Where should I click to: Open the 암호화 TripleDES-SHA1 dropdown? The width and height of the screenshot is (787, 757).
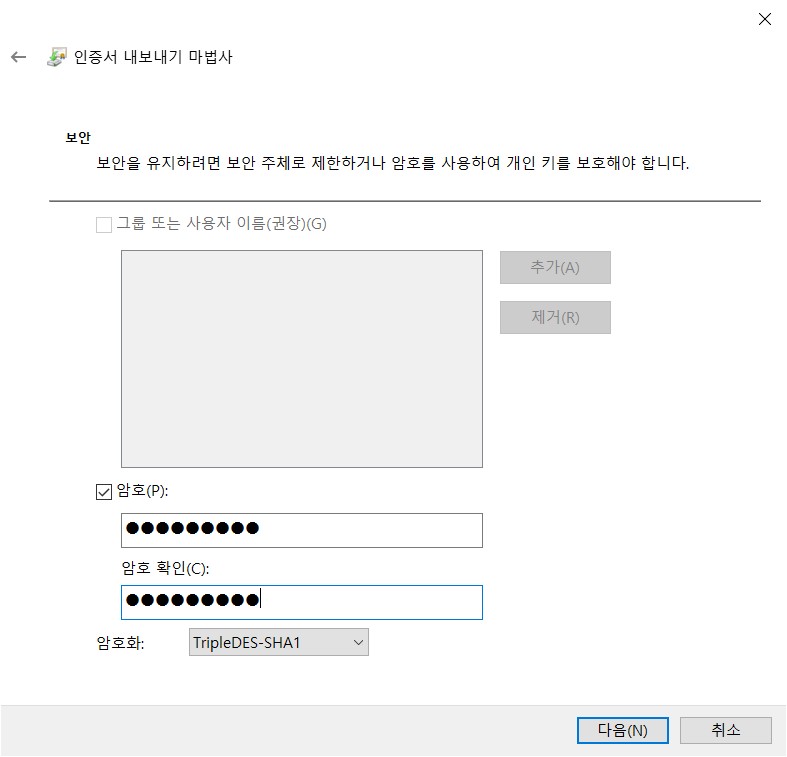[279, 642]
